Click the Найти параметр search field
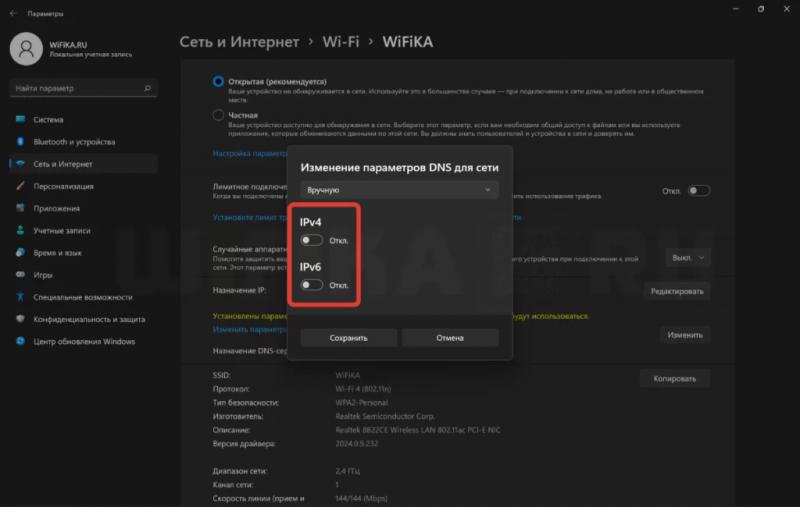The height and width of the screenshot is (507, 800). click(x=83, y=88)
